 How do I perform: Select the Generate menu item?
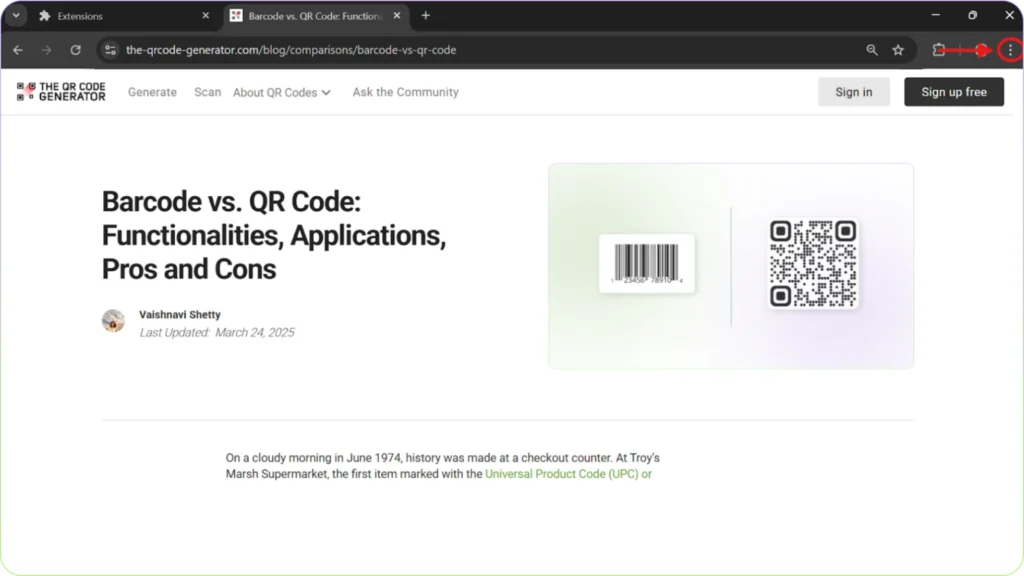[x=152, y=91]
